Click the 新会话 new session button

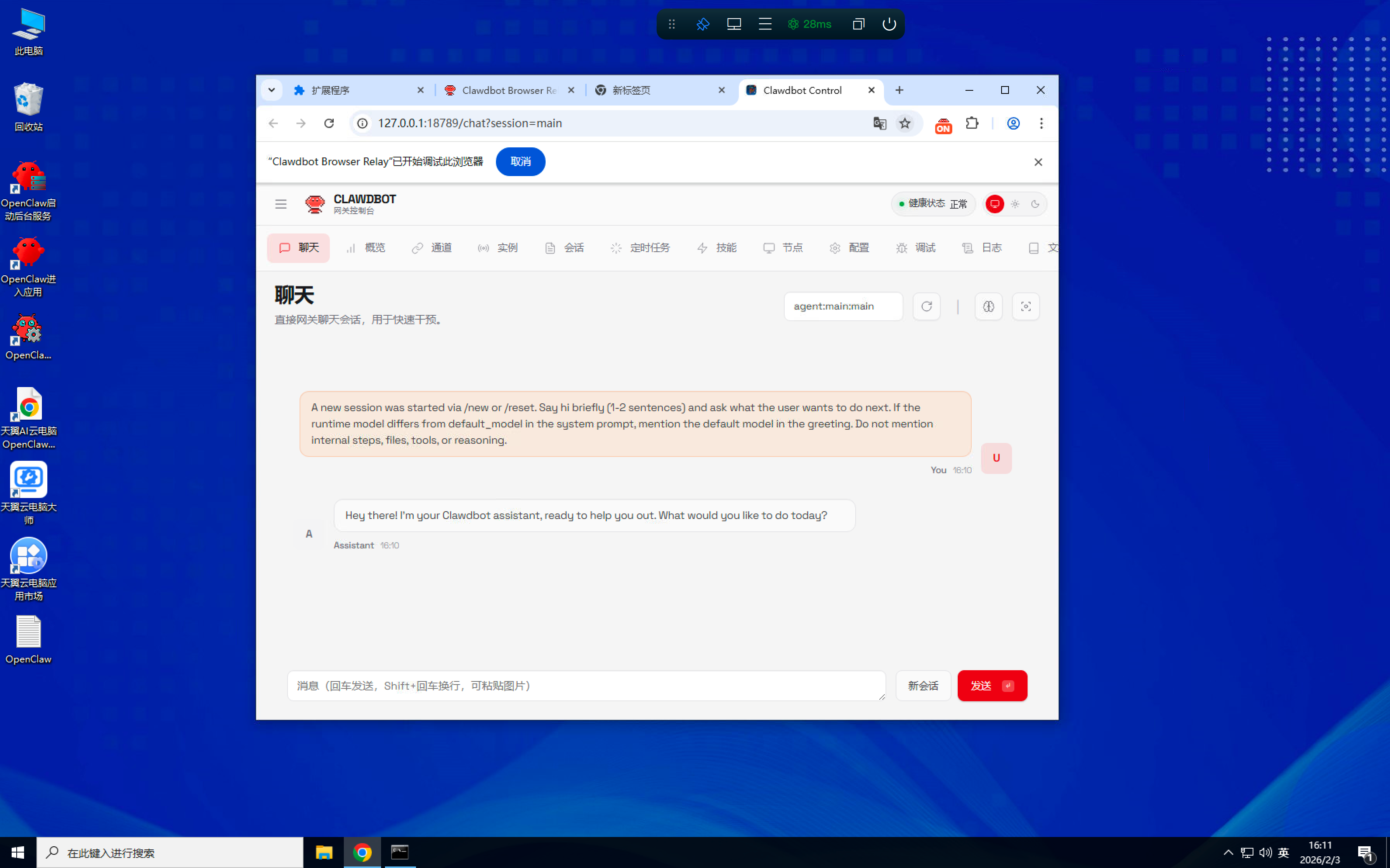pos(922,685)
